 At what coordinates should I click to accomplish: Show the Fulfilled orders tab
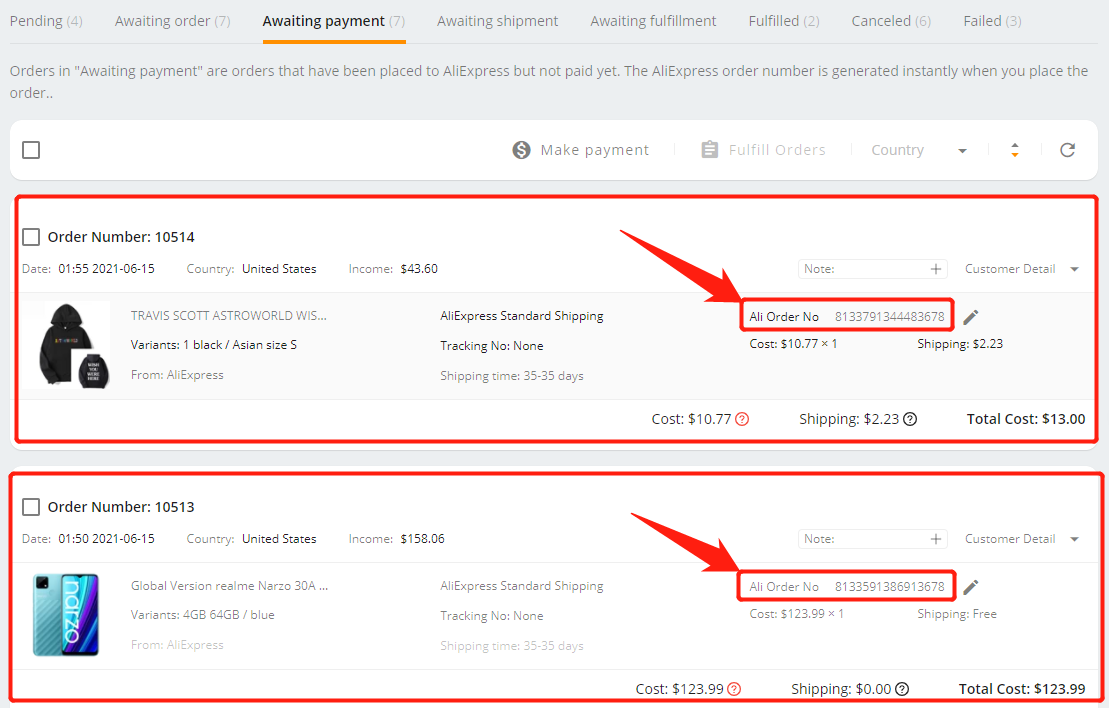pos(784,21)
